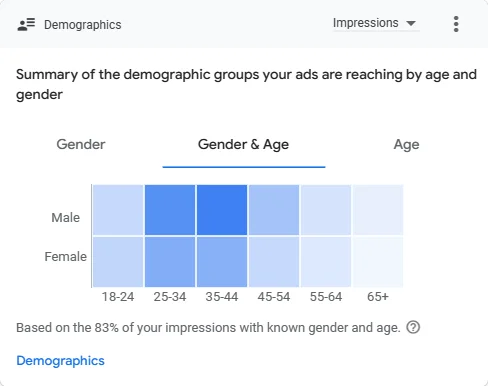Open the three-dot more options menu
488x386 pixels.
(x=456, y=24)
